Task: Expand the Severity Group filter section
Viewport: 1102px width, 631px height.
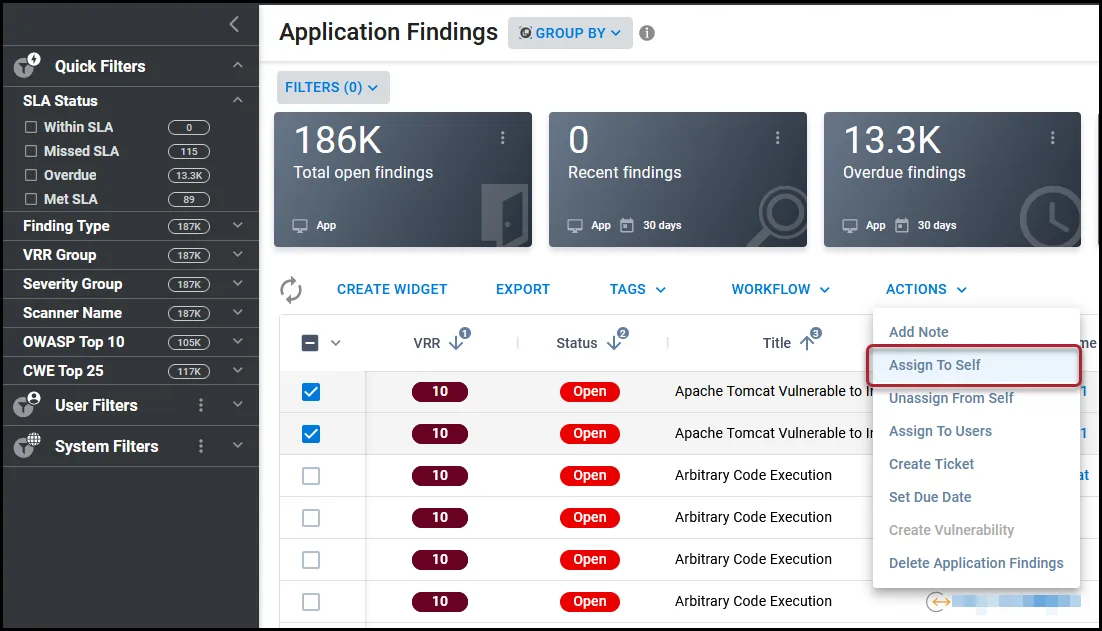Action: tap(238, 283)
